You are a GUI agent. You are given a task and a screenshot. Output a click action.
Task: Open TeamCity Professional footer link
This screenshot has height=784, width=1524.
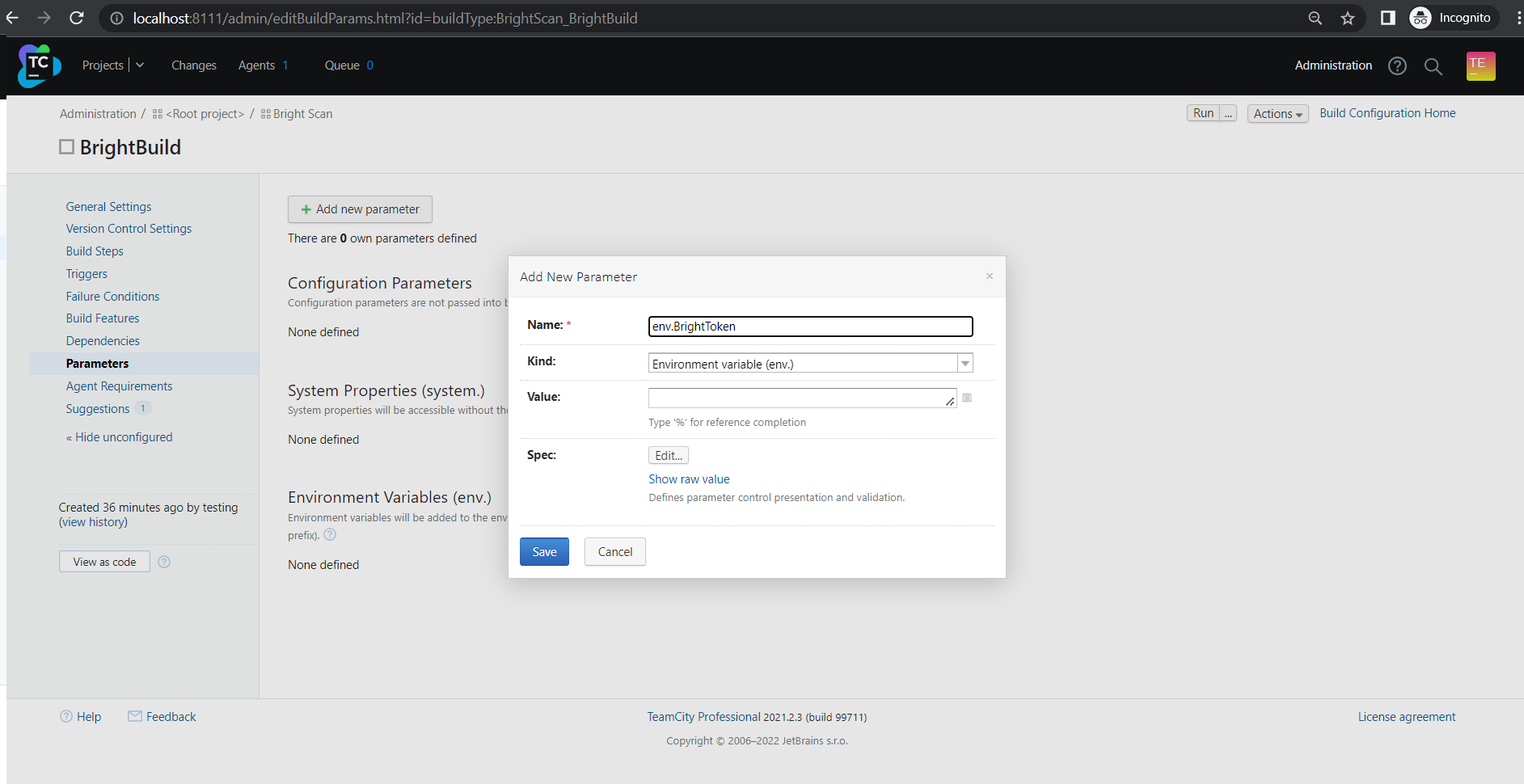[x=703, y=717]
